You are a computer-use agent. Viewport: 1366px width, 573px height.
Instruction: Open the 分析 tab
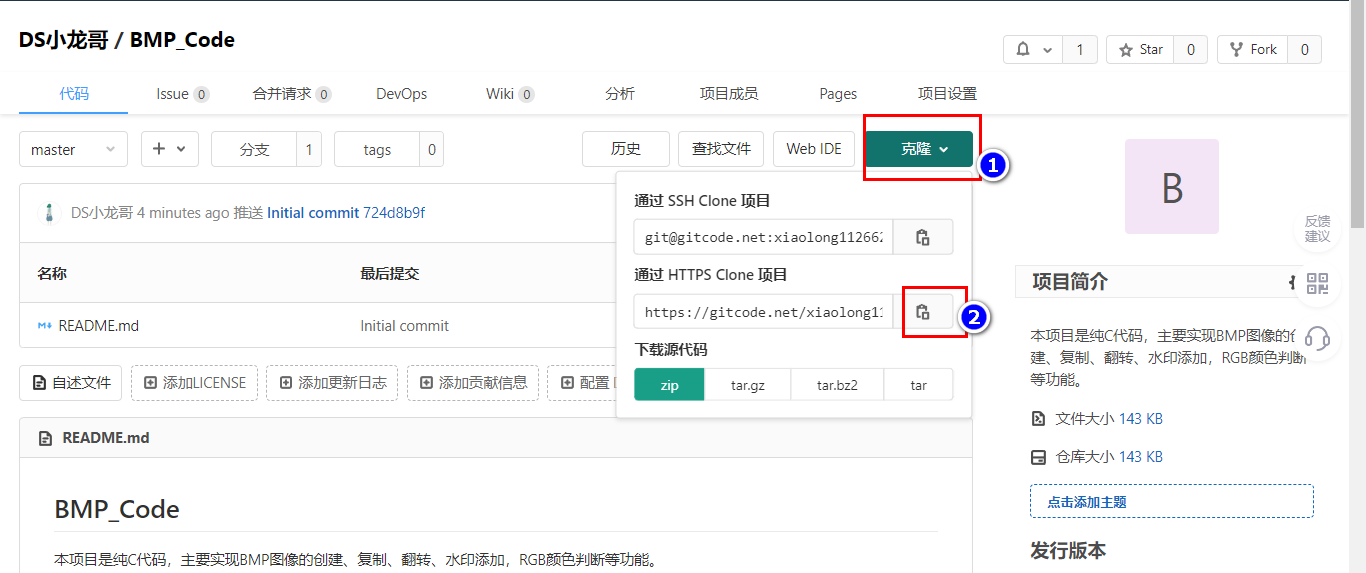tap(619, 94)
